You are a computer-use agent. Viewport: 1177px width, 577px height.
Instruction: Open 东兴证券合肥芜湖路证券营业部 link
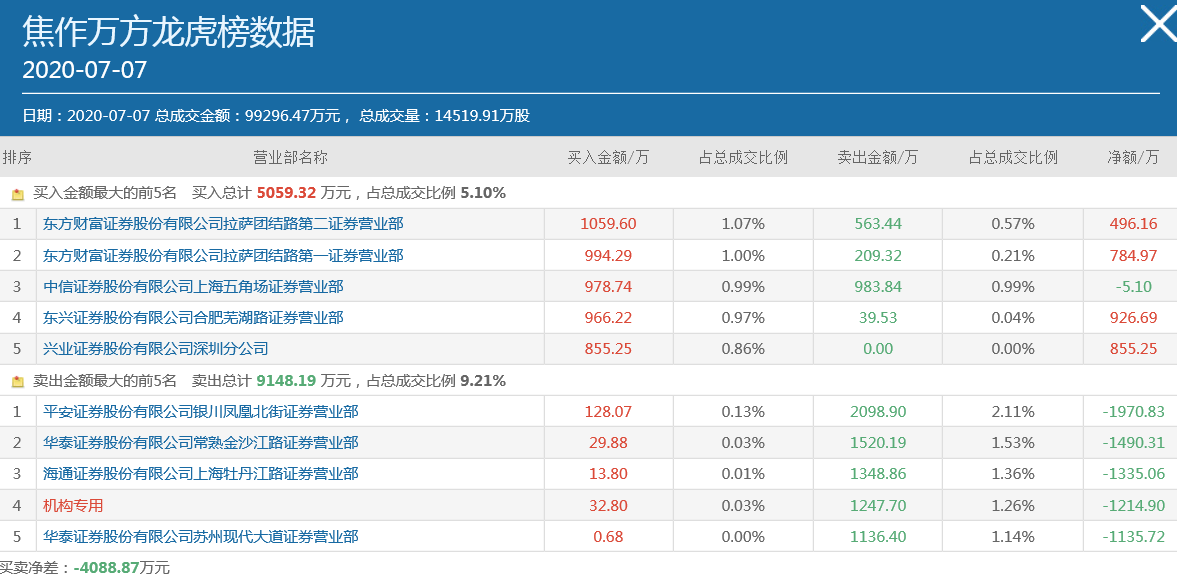[x=193, y=318]
